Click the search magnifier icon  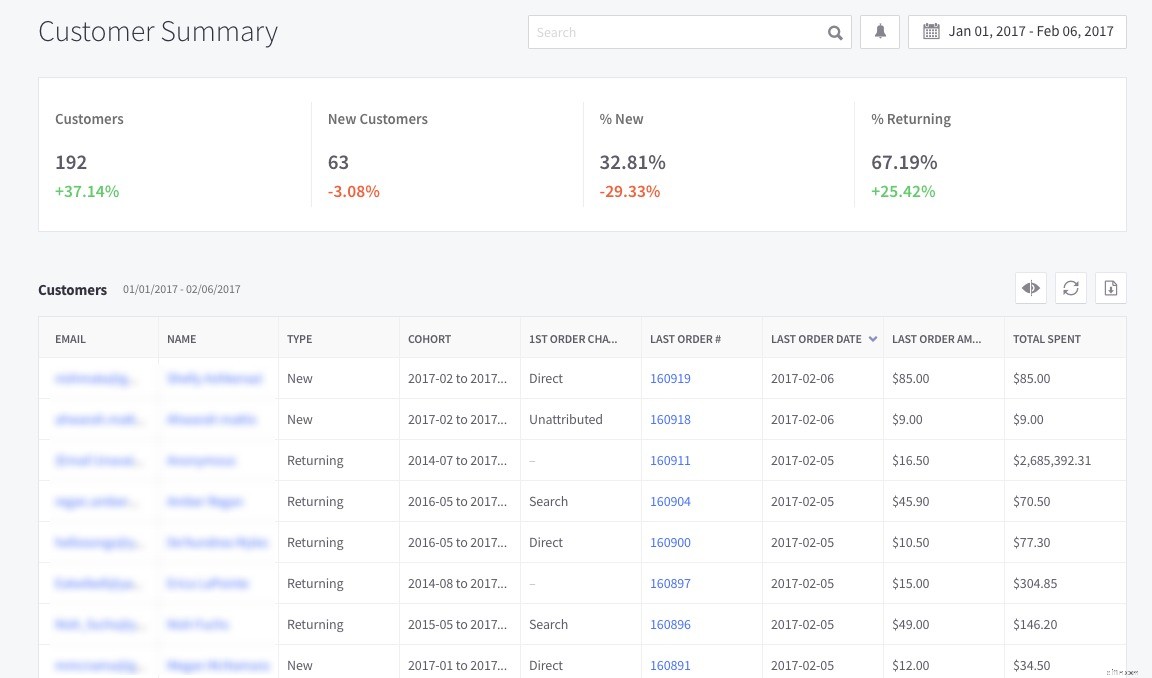[834, 32]
